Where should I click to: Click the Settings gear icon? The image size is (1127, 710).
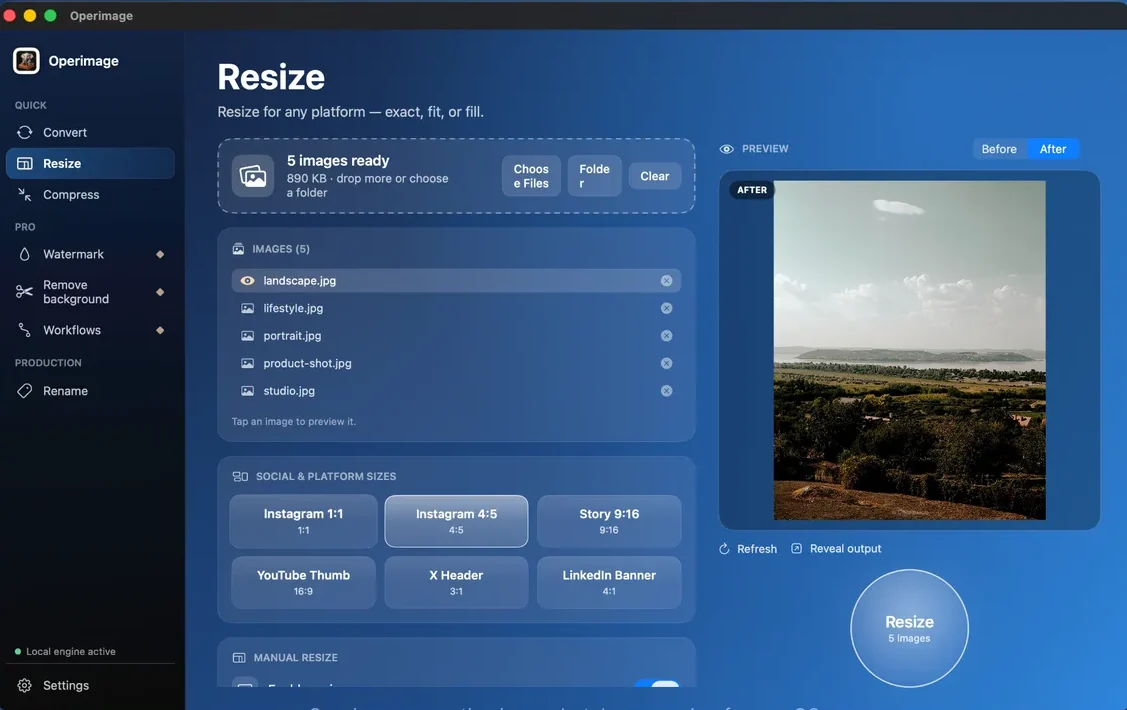click(24, 686)
